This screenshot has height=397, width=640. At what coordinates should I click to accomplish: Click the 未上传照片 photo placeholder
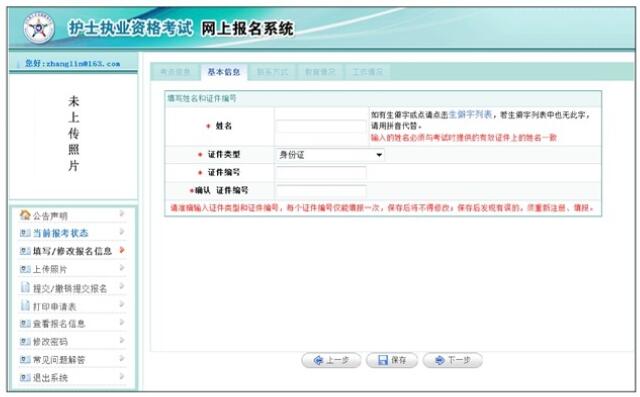73,133
